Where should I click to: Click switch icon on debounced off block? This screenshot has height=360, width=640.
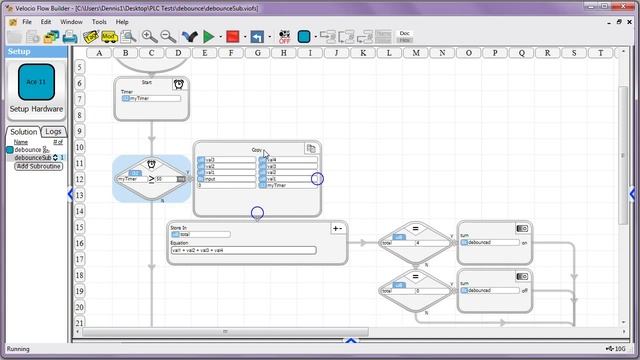(522, 276)
